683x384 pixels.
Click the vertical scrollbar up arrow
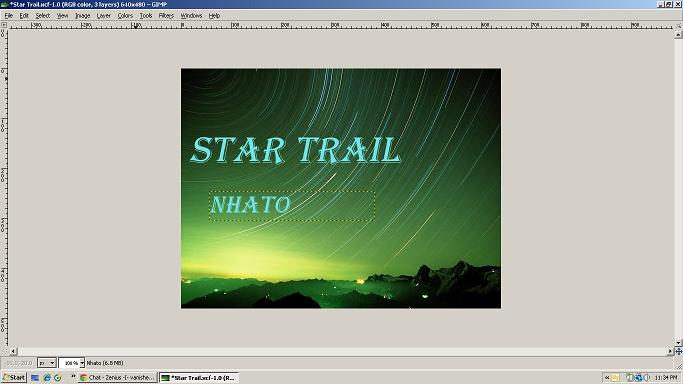click(678, 35)
